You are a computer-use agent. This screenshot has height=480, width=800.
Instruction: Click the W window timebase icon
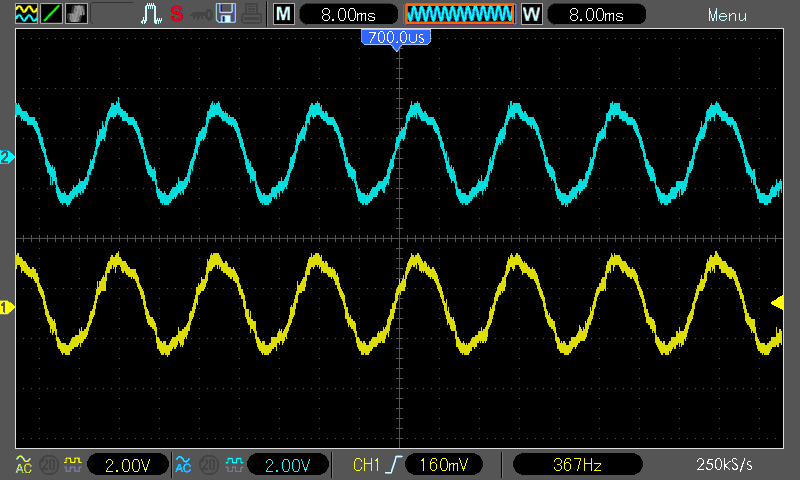532,14
